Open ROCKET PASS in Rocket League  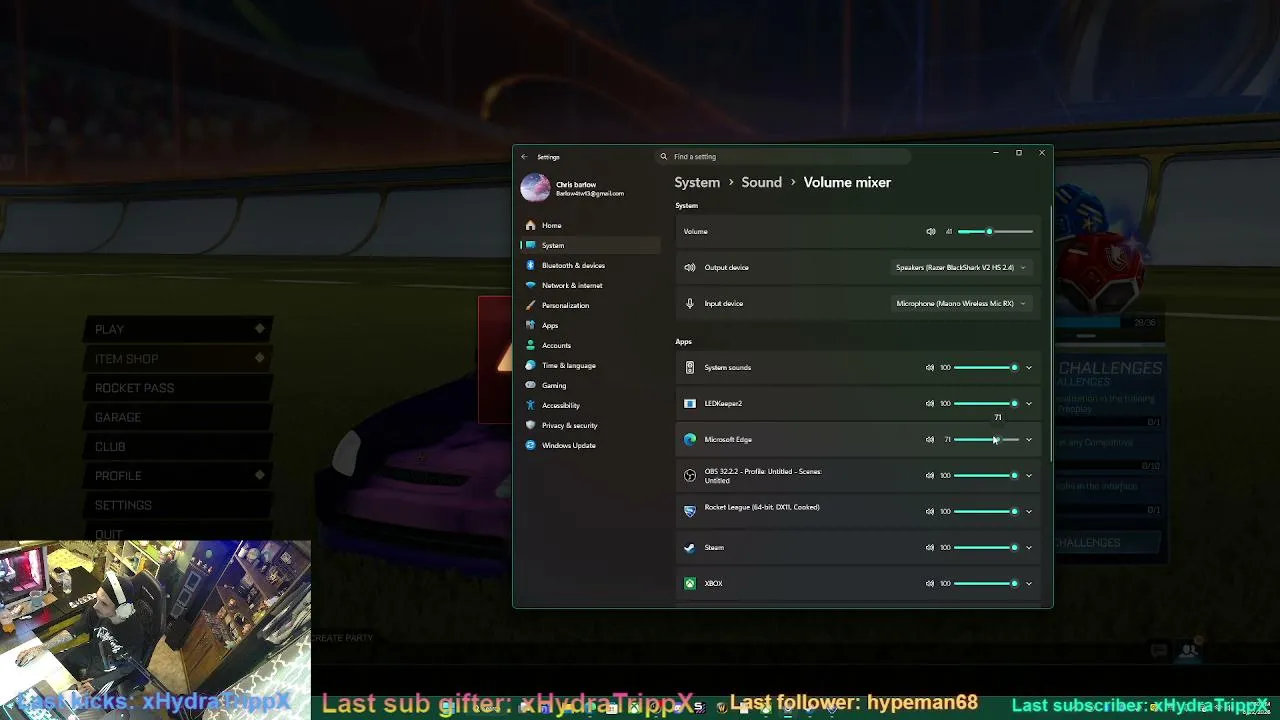coord(178,388)
